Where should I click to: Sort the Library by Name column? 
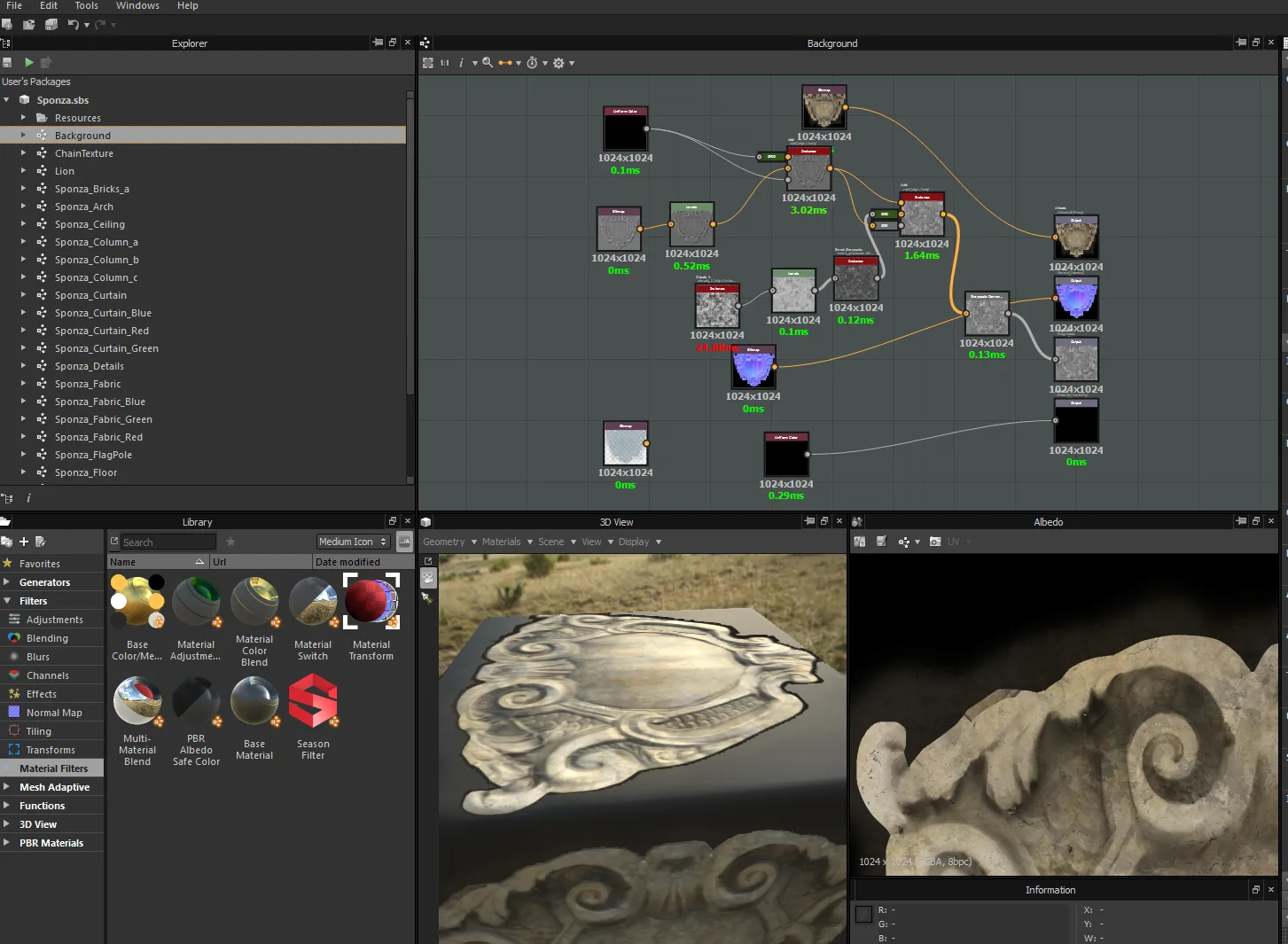[x=158, y=562]
